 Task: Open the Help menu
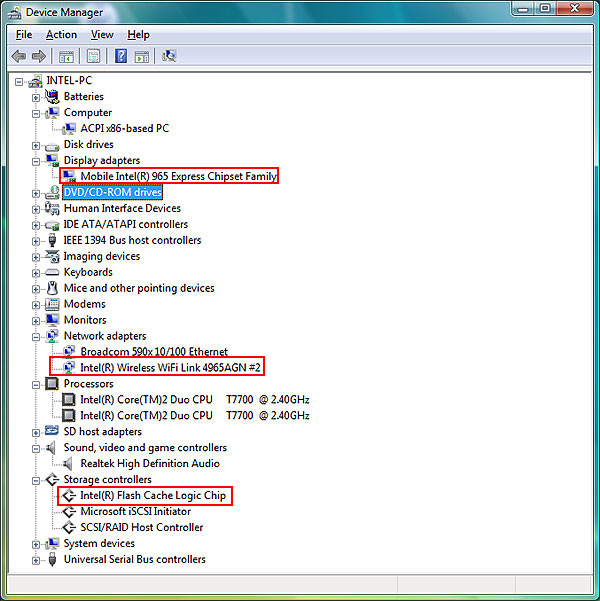138,34
